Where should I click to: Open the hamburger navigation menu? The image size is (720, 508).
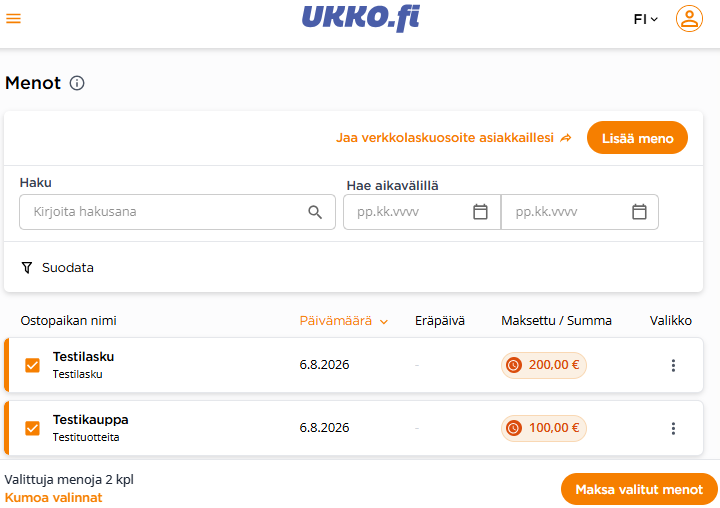click(13, 18)
